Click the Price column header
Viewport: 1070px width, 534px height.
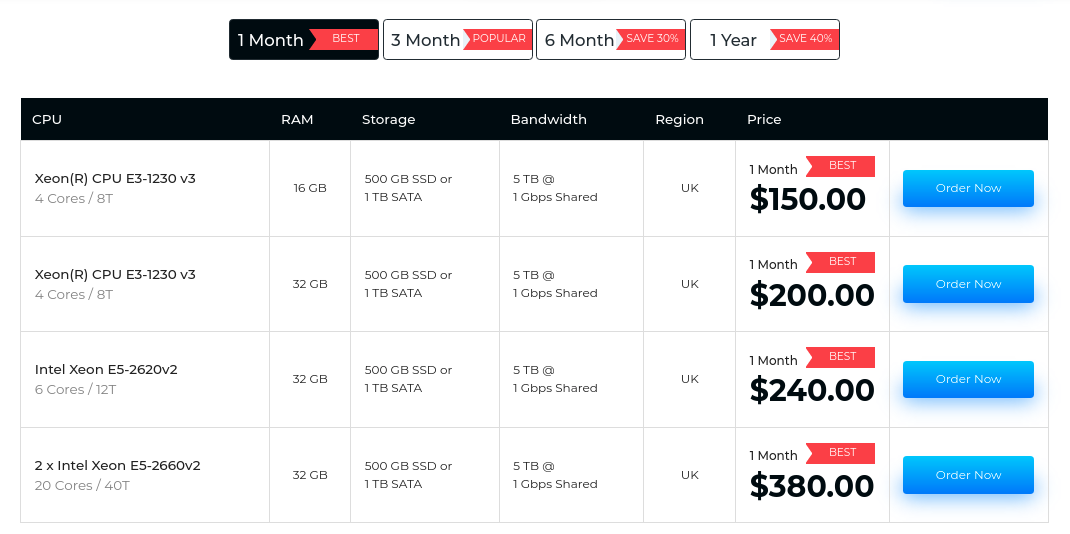click(764, 119)
